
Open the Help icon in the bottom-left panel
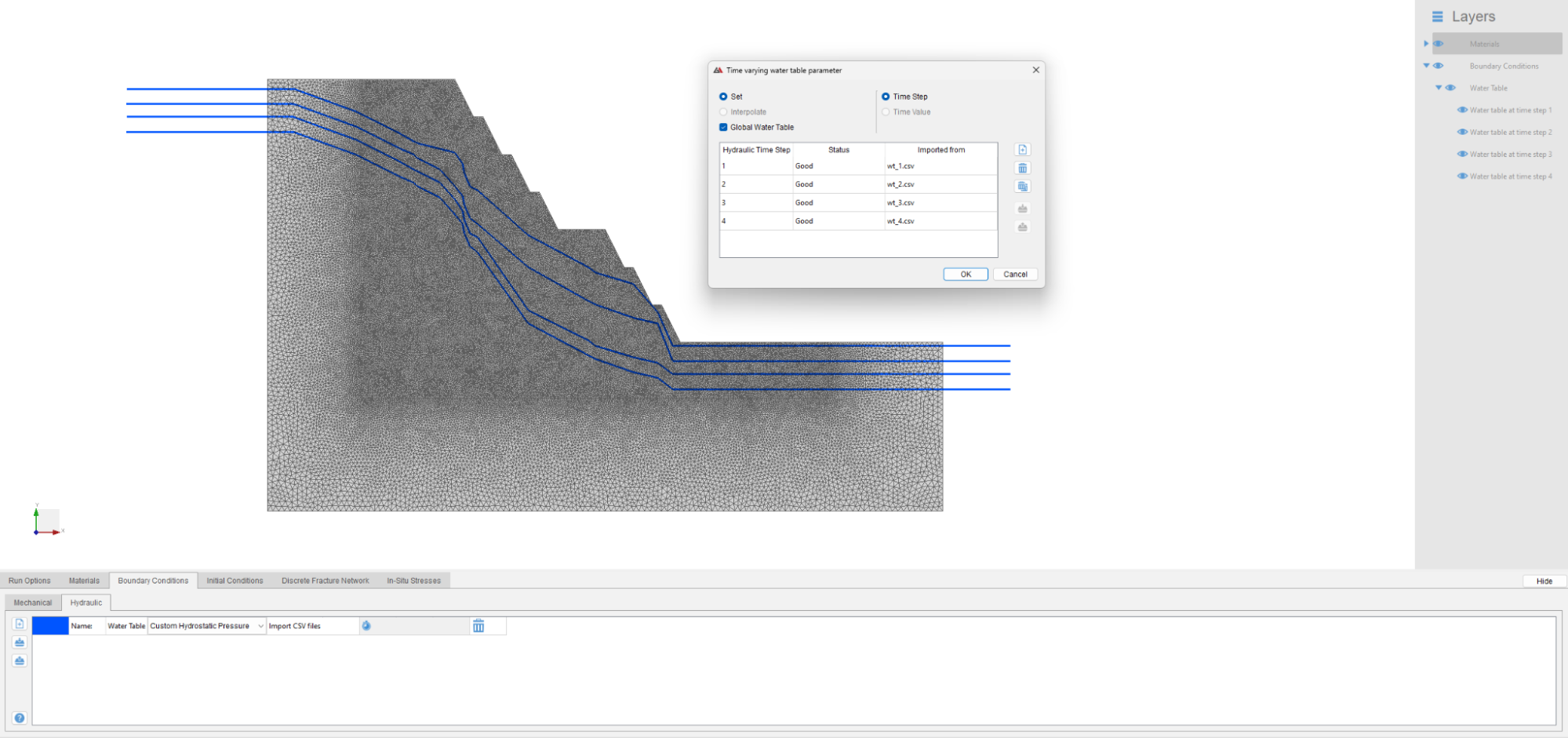click(x=19, y=718)
